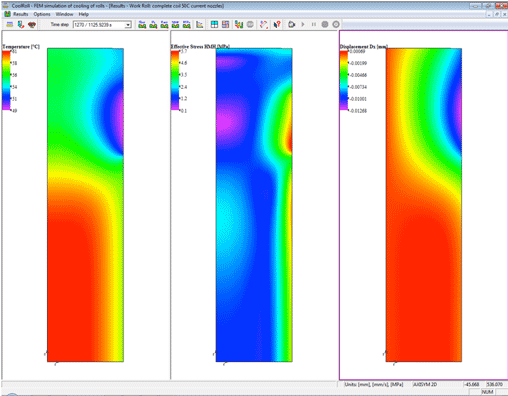The width and height of the screenshot is (508, 396).
Task: Open the Help menu
Action: click(83, 14)
